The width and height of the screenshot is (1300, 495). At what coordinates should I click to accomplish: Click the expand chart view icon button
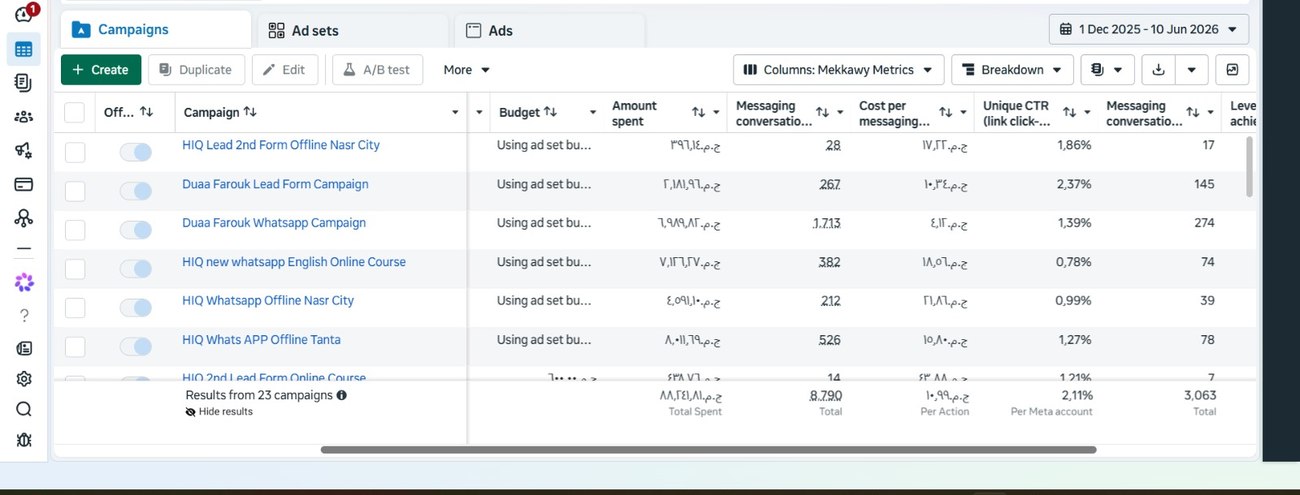point(1232,70)
